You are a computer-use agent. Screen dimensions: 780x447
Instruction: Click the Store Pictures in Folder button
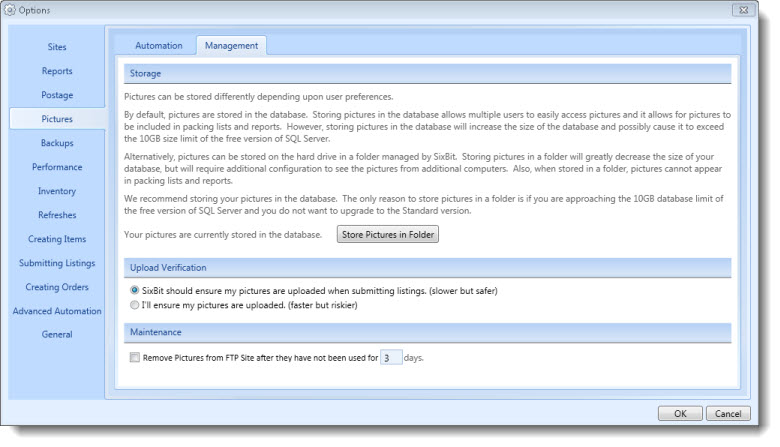(388, 235)
